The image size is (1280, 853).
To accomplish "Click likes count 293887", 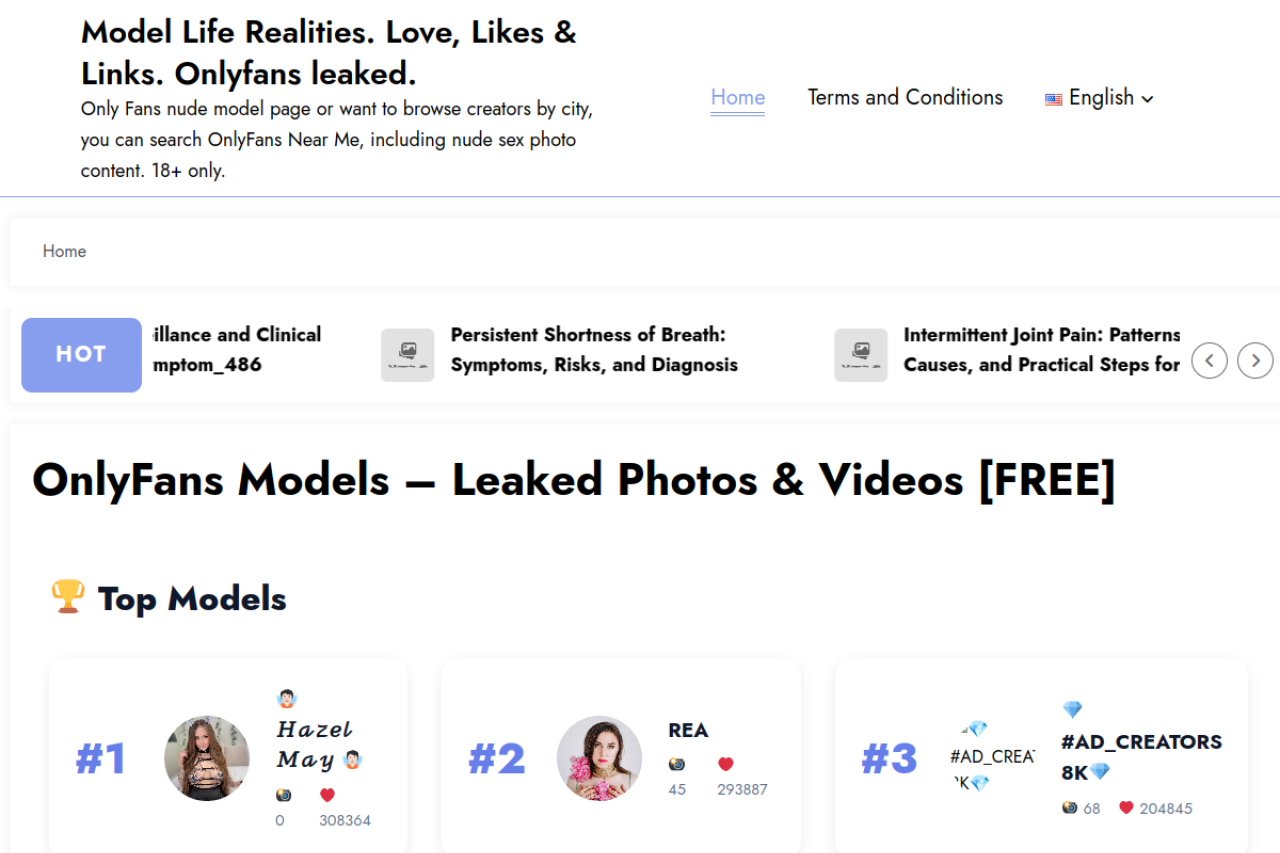I will (742, 790).
